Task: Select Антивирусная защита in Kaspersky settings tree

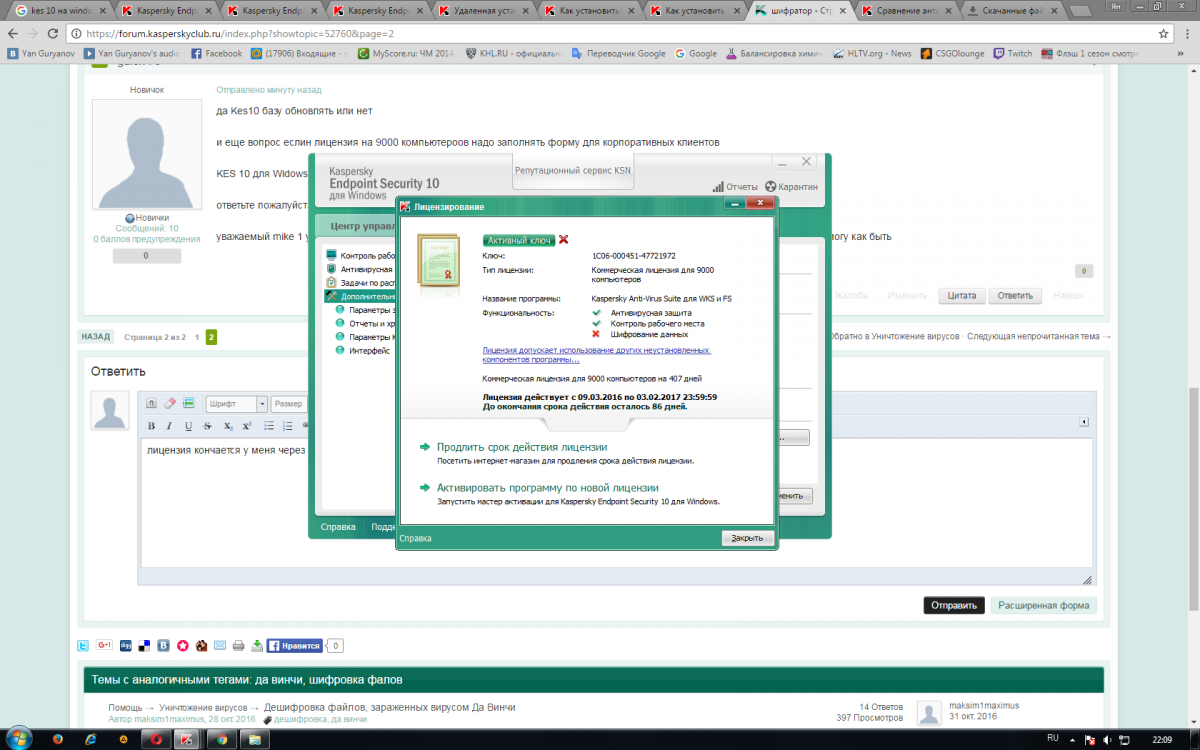Action: [362, 269]
